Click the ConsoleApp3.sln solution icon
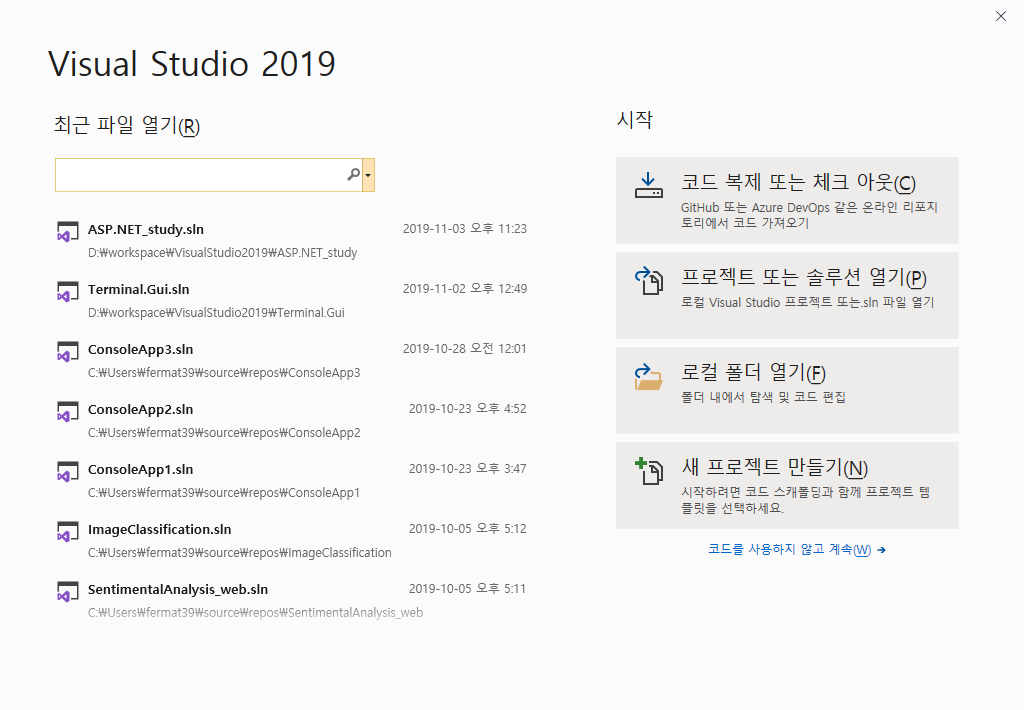 point(67,351)
